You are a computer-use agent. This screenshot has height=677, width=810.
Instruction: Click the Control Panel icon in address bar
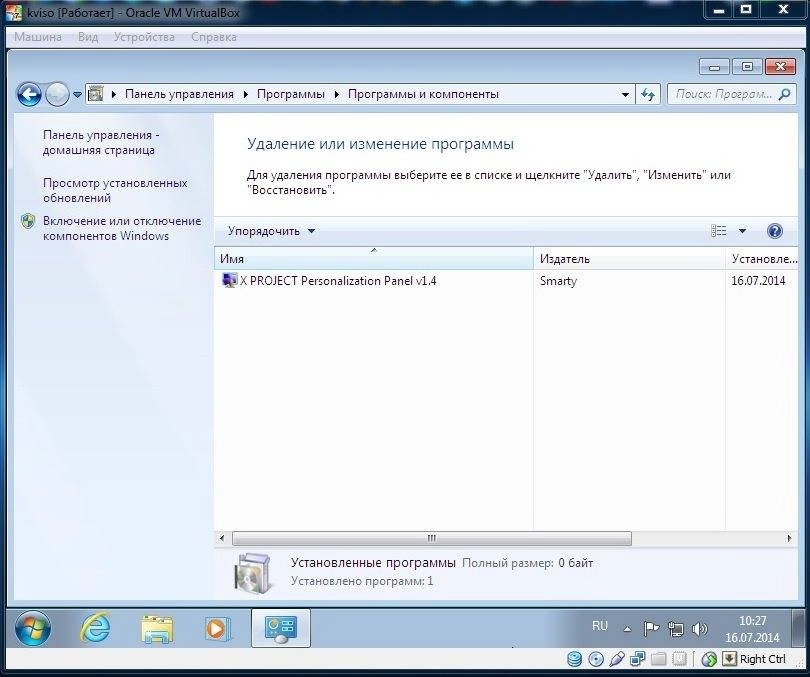96,94
